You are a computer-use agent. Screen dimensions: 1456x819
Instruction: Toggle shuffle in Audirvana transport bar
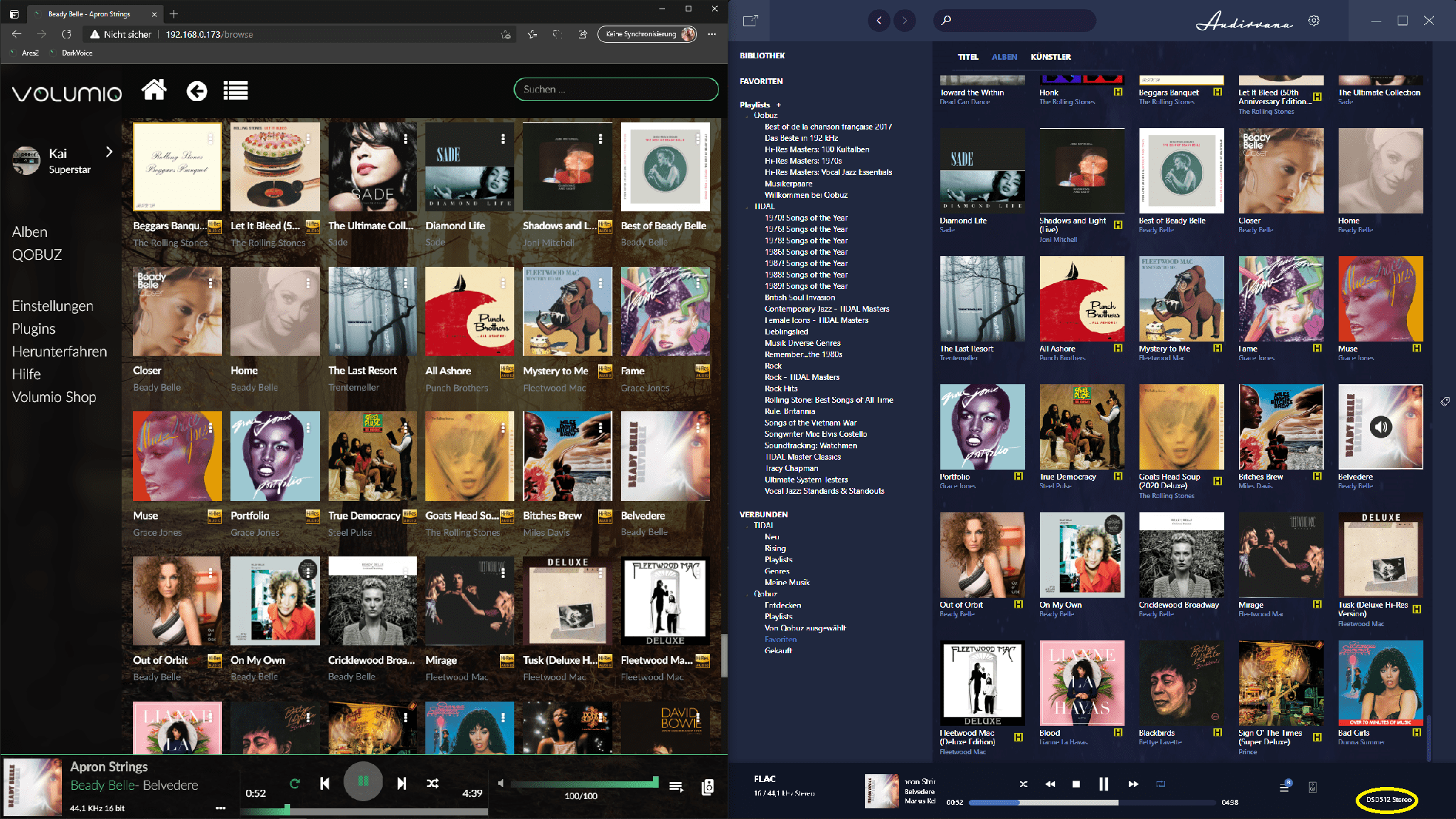click(x=1023, y=783)
